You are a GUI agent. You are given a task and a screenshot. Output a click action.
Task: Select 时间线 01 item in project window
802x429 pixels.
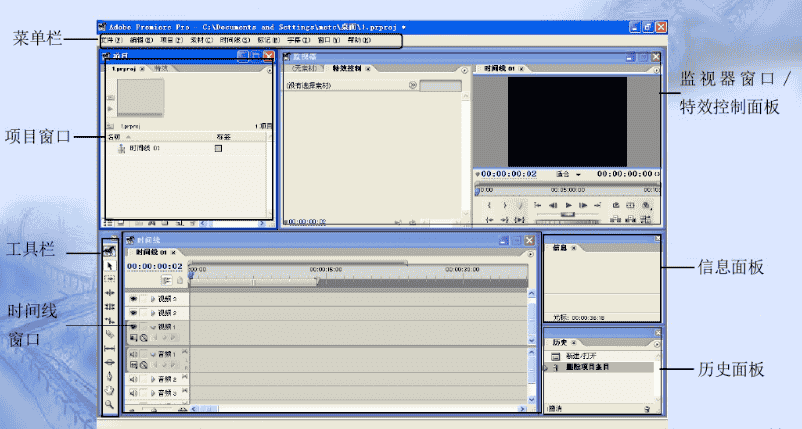tap(144, 147)
